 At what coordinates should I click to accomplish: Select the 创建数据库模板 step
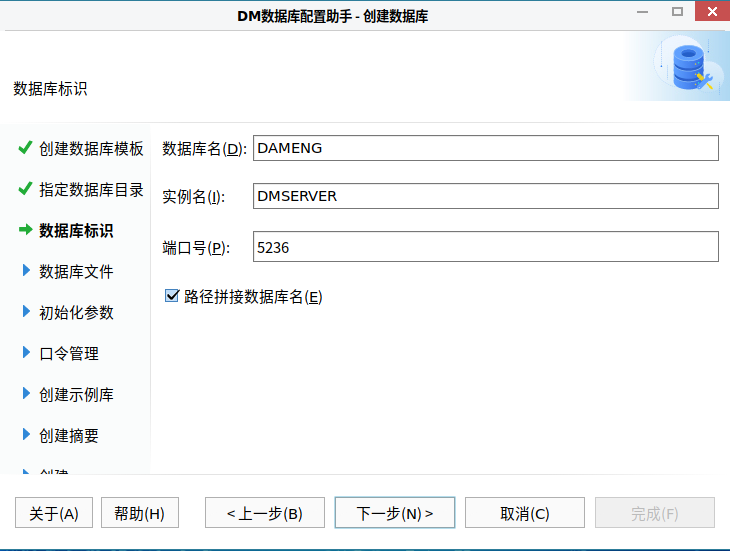coord(91,149)
